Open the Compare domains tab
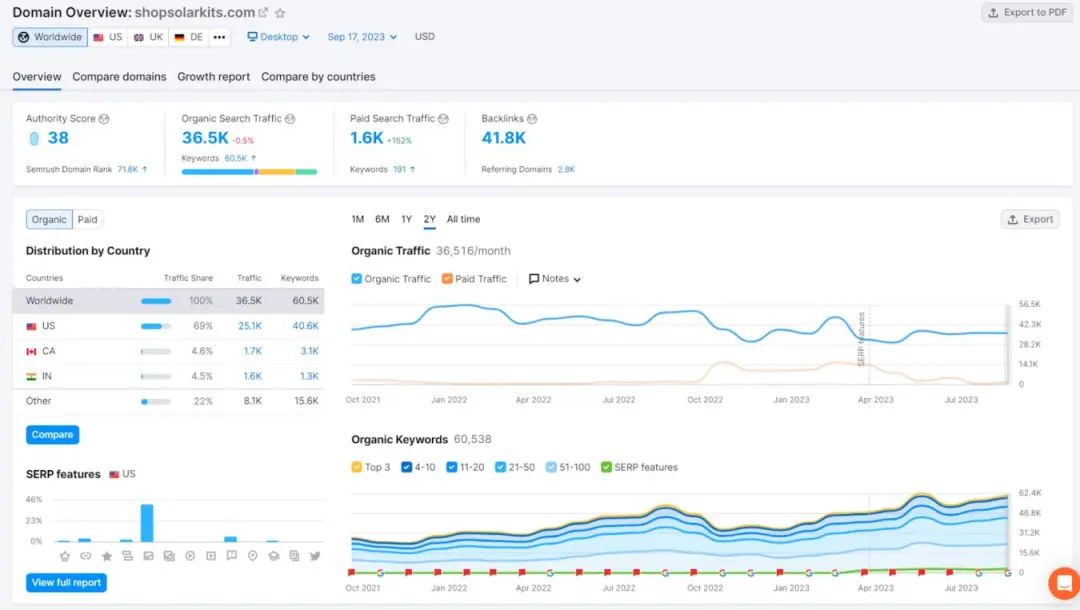The image size is (1080, 610). (119, 77)
